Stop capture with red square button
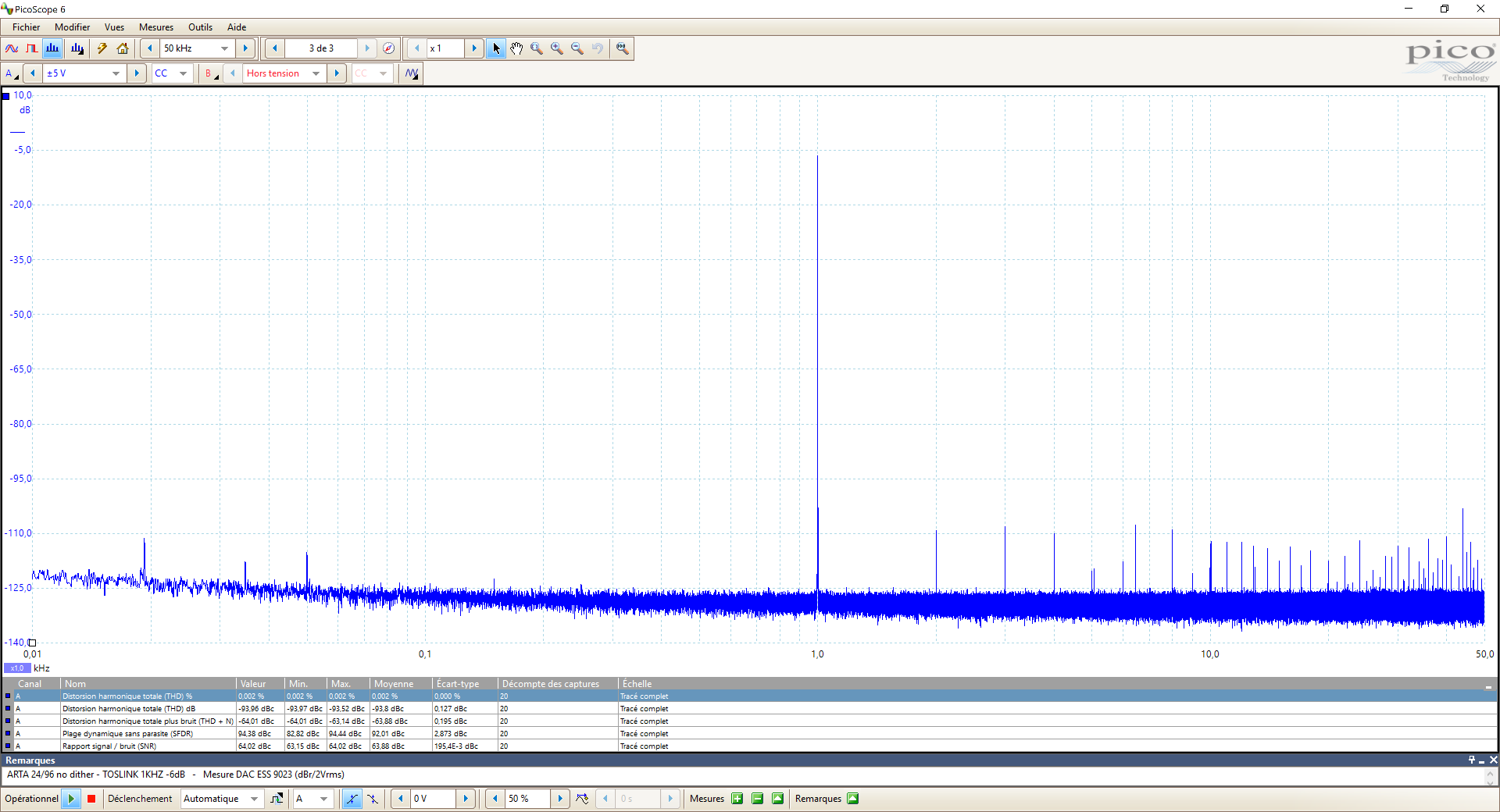Image resolution: width=1500 pixels, height=812 pixels. (91, 799)
